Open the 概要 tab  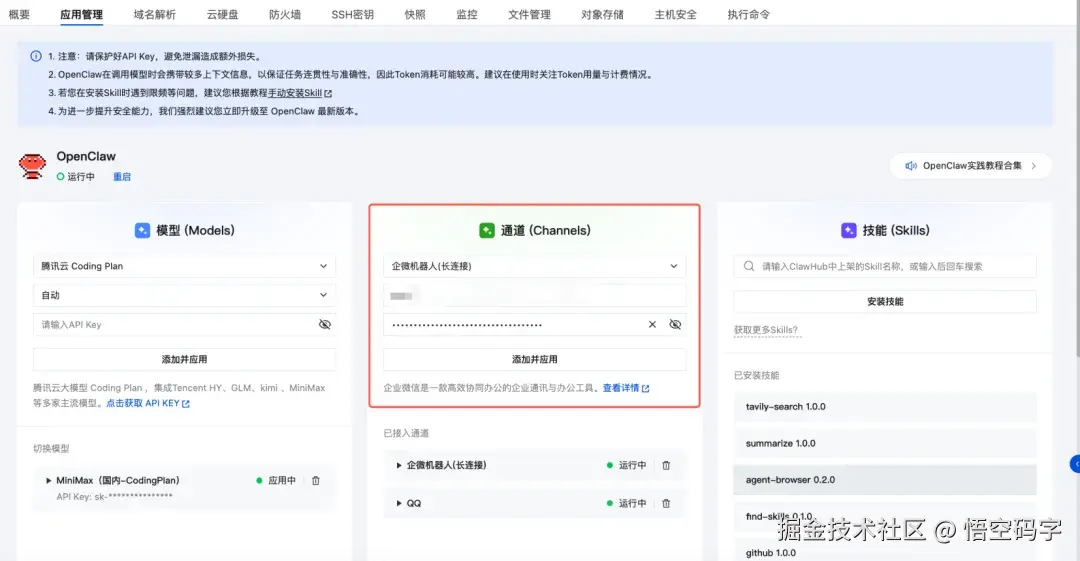(x=19, y=14)
